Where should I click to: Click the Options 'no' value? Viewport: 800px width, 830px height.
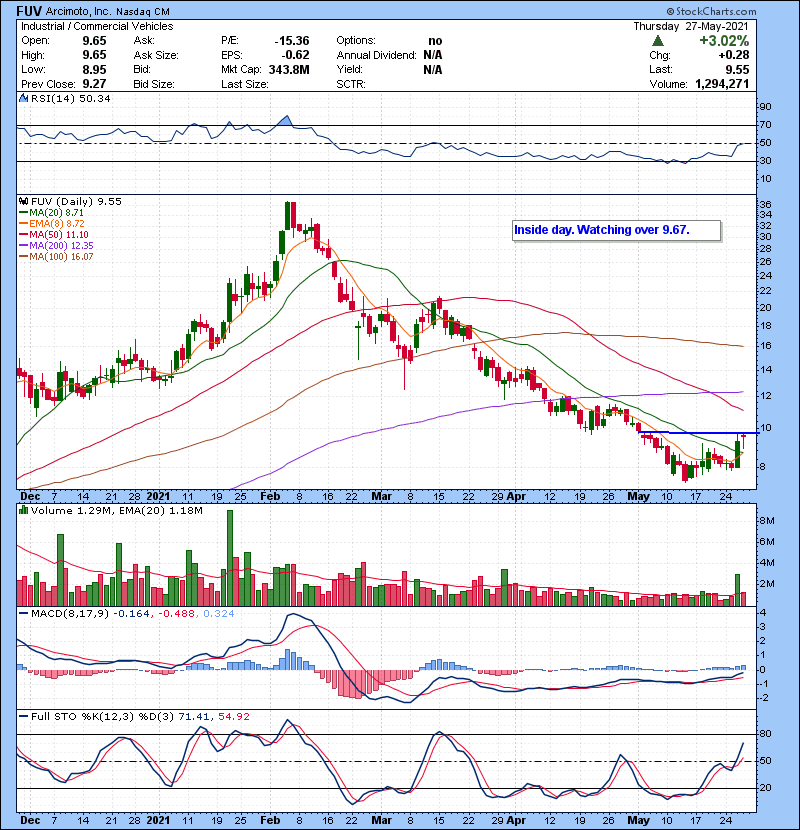[x=435, y=41]
